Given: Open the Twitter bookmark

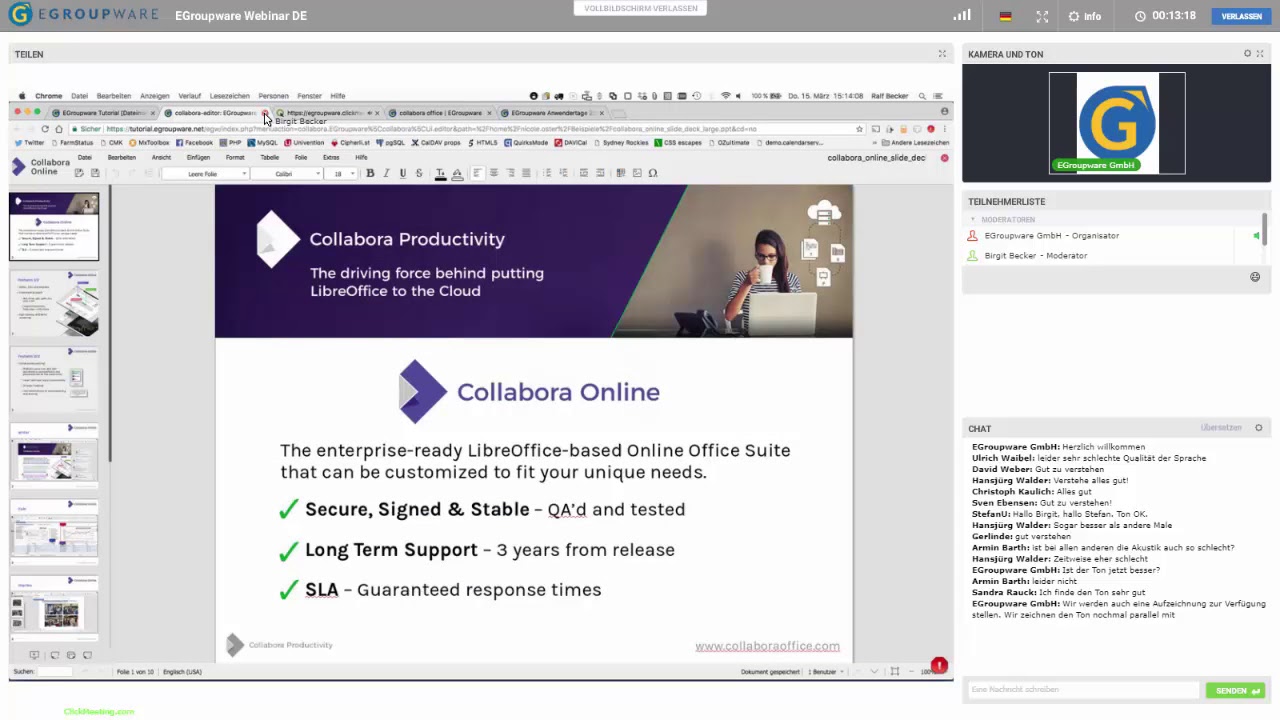Looking at the screenshot, I should point(29,143).
